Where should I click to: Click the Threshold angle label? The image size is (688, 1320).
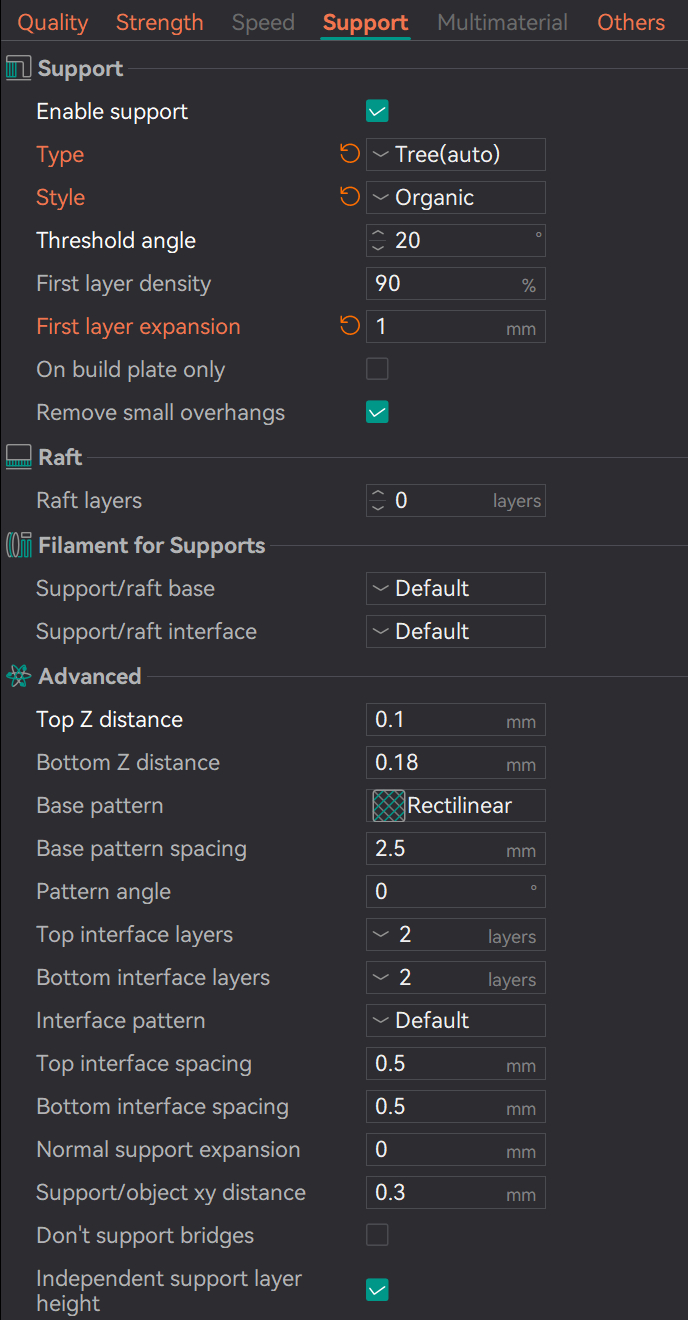[x=116, y=240]
